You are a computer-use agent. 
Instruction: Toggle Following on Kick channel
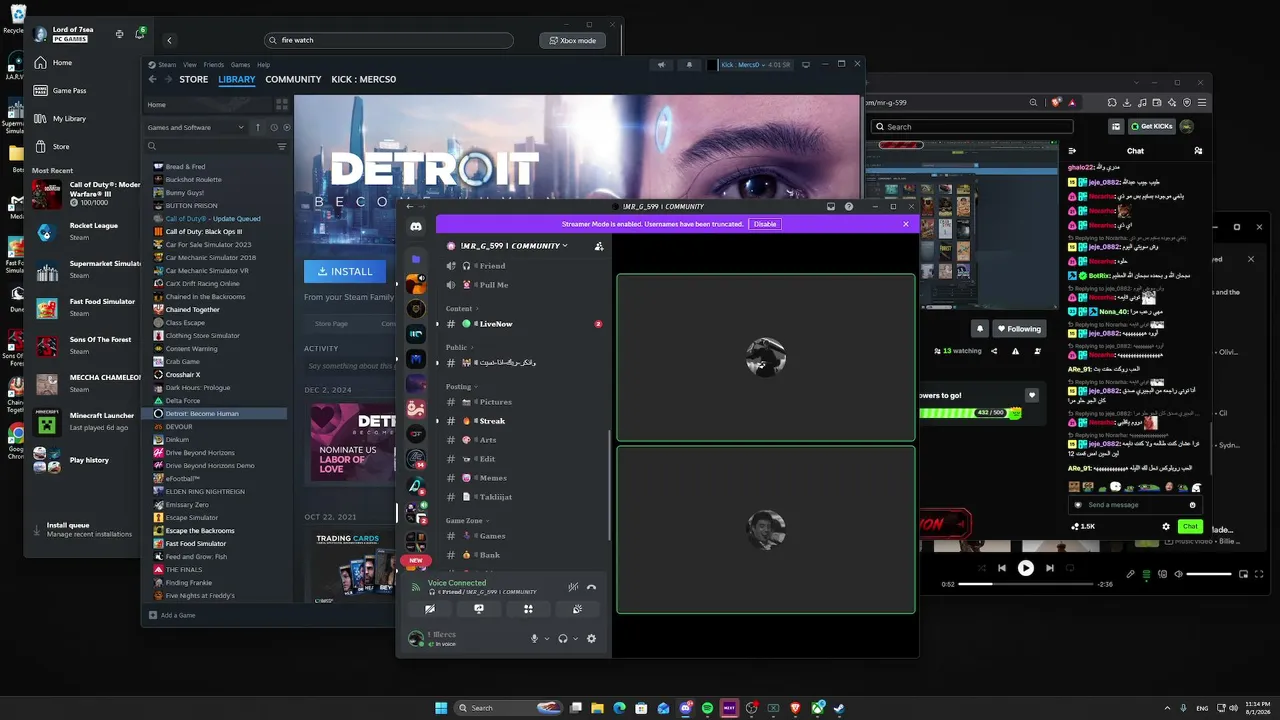[1018, 328]
